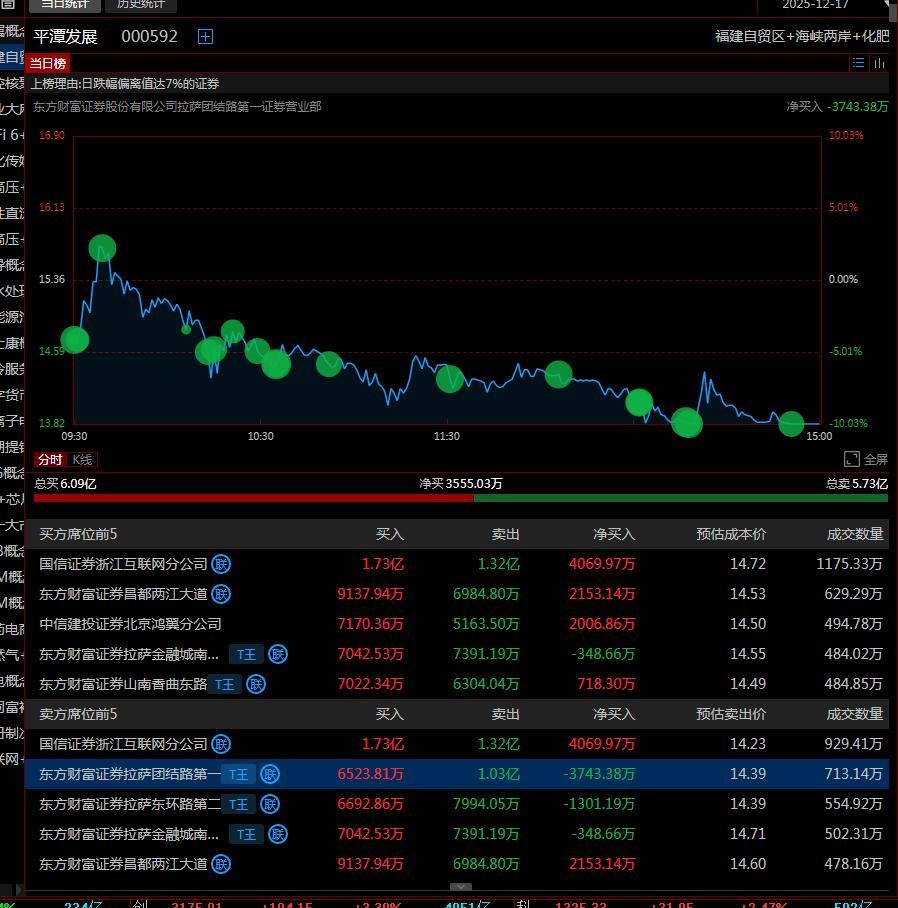Click 联 icon for 拉萨金融城南 in 买方席位前5
The width and height of the screenshot is (898, 908).
277,654
